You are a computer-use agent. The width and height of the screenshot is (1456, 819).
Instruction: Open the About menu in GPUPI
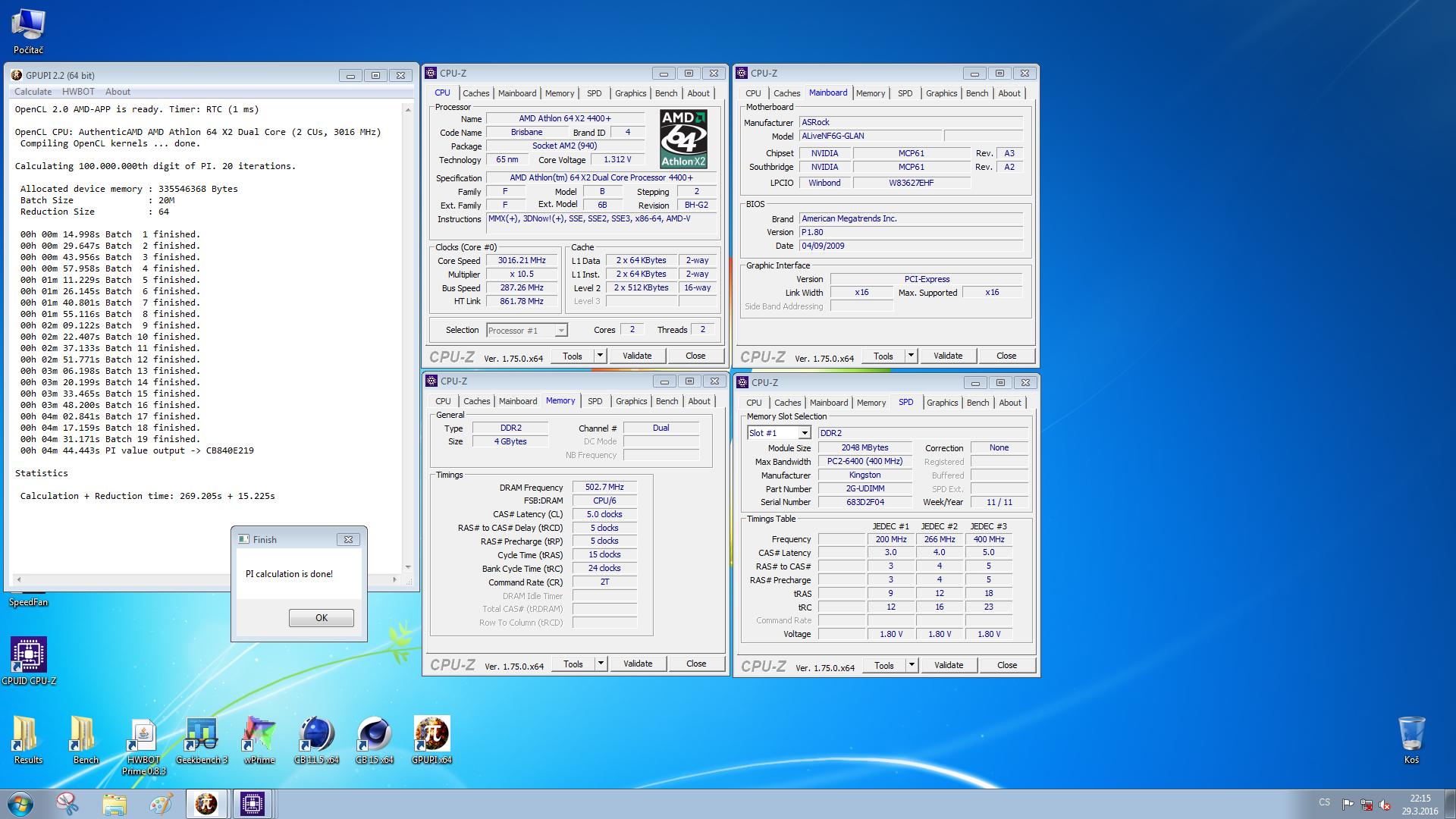(118, 92)
